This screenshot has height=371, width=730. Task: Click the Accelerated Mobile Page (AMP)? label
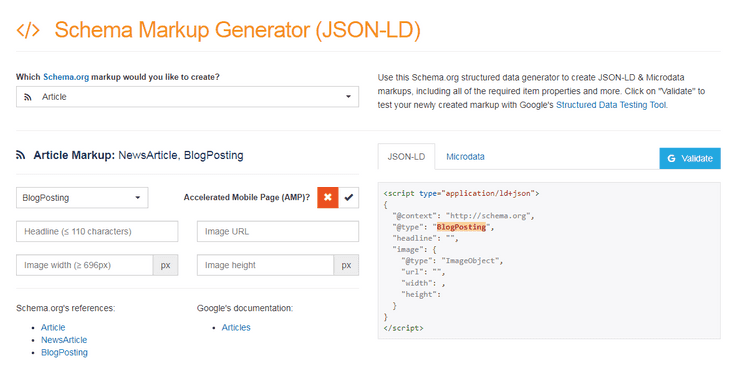(x=247, y=197)
